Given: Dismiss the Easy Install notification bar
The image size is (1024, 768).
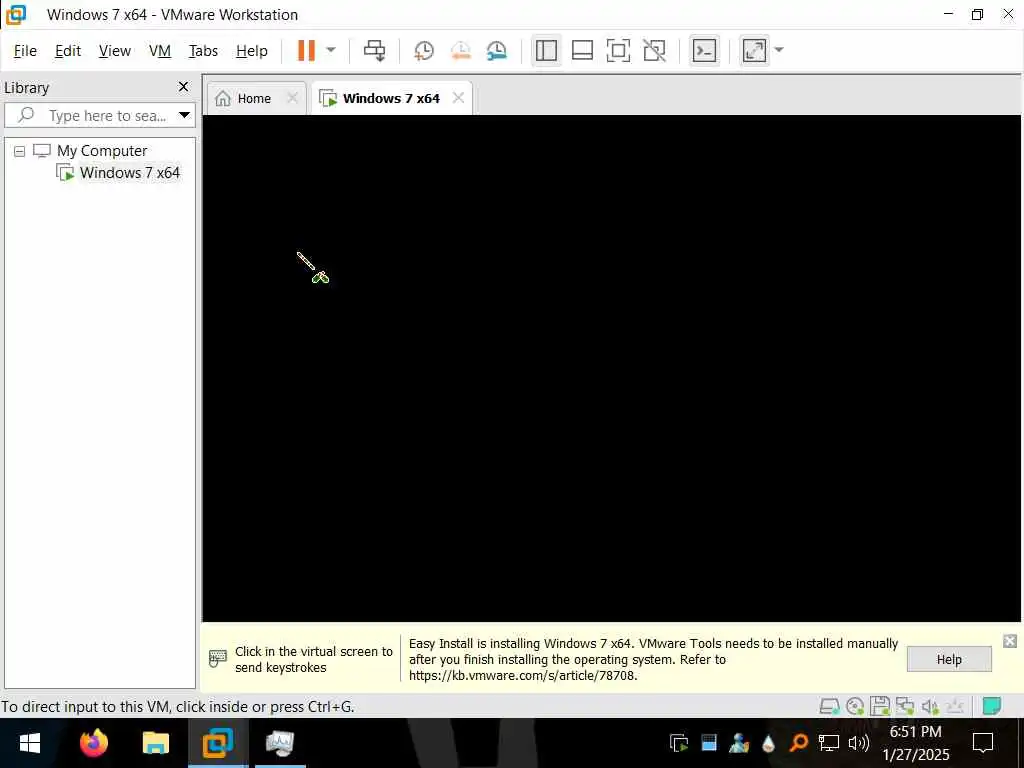Looking at the screenshot, I should pyautogui.click(x=1010, y=641).
